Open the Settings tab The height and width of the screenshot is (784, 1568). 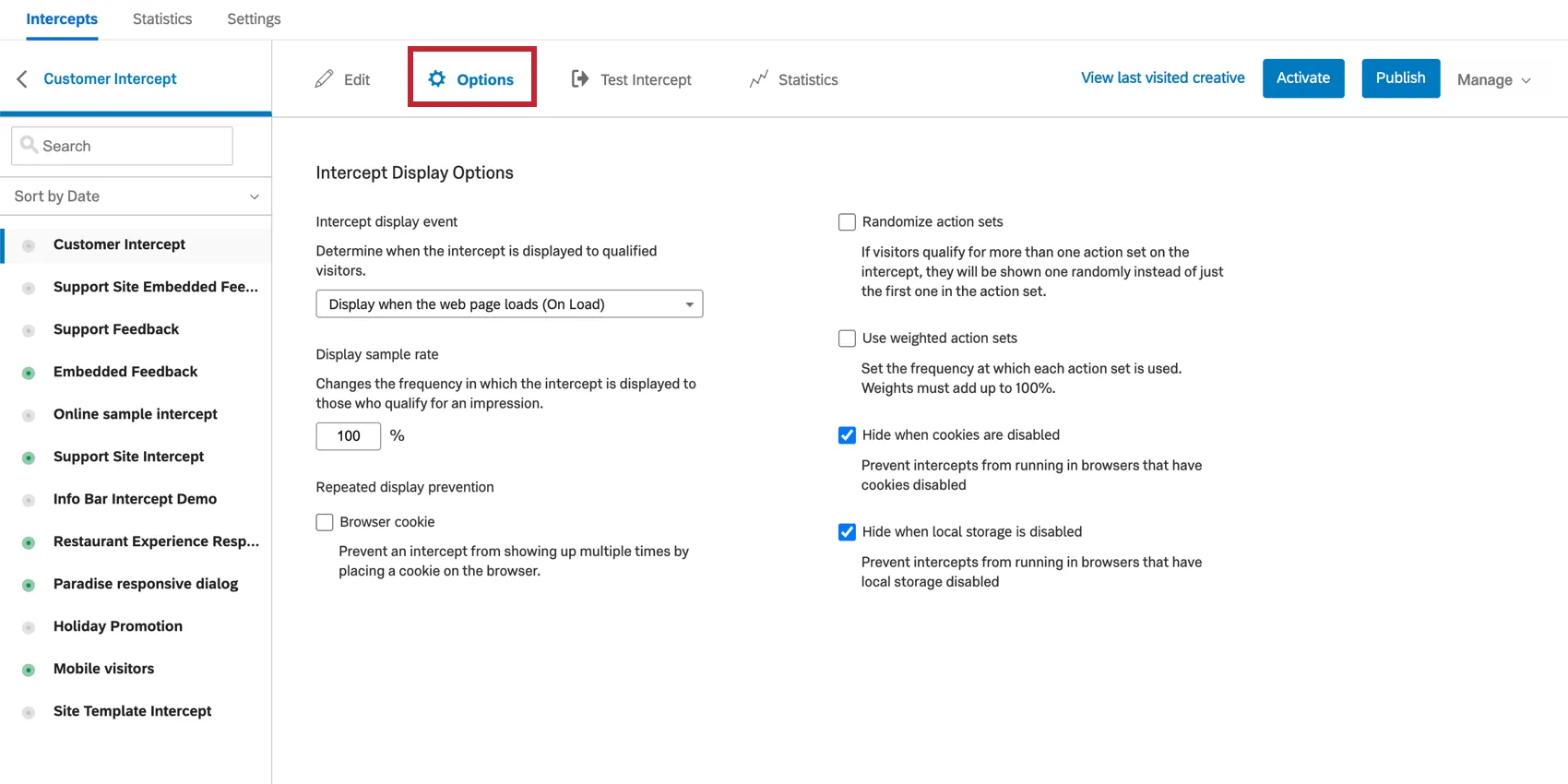point(254,19)
